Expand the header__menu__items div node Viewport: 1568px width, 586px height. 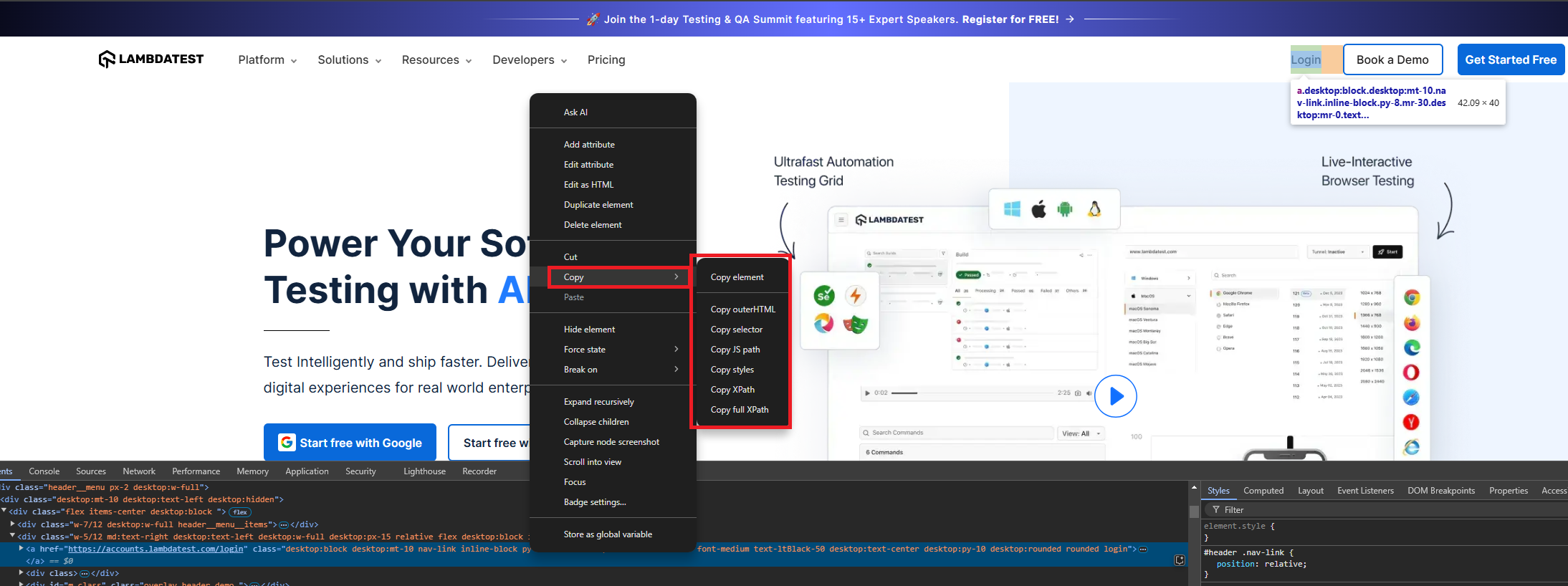(13, 524)
